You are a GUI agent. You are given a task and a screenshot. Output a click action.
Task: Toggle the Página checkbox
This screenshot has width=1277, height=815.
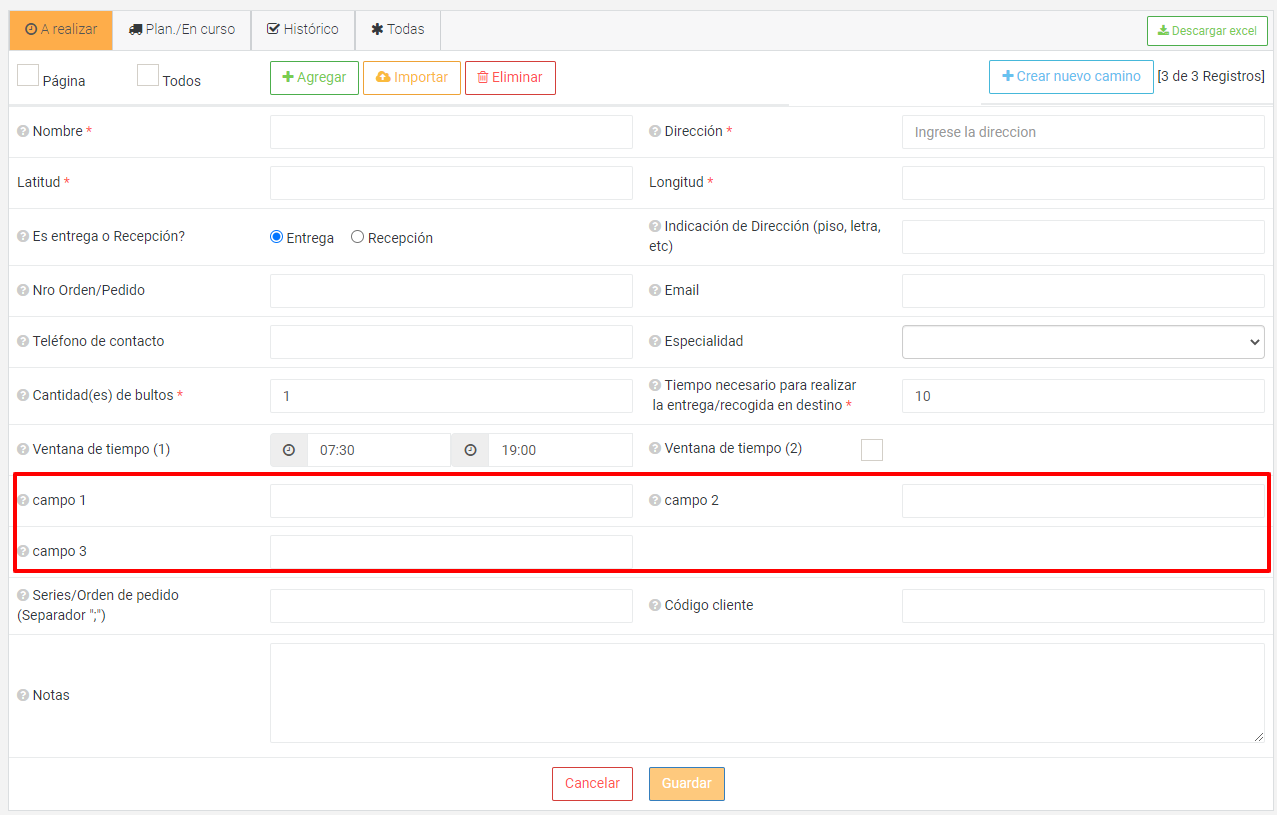click(28, 76)
